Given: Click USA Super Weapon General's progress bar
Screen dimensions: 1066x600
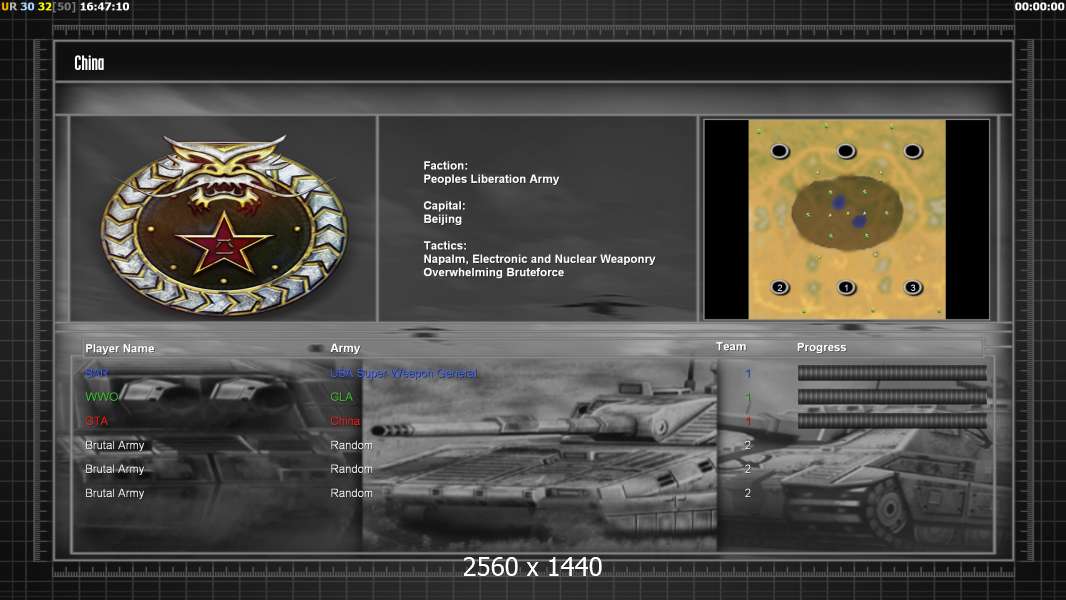Looking at the screenshot, I should [892, 372].
